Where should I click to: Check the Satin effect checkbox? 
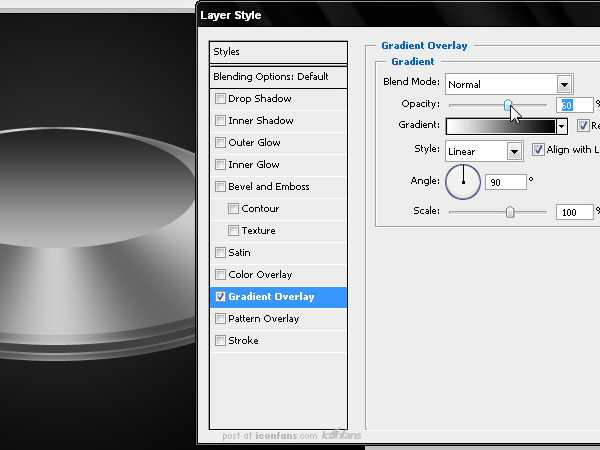point(220,253)
